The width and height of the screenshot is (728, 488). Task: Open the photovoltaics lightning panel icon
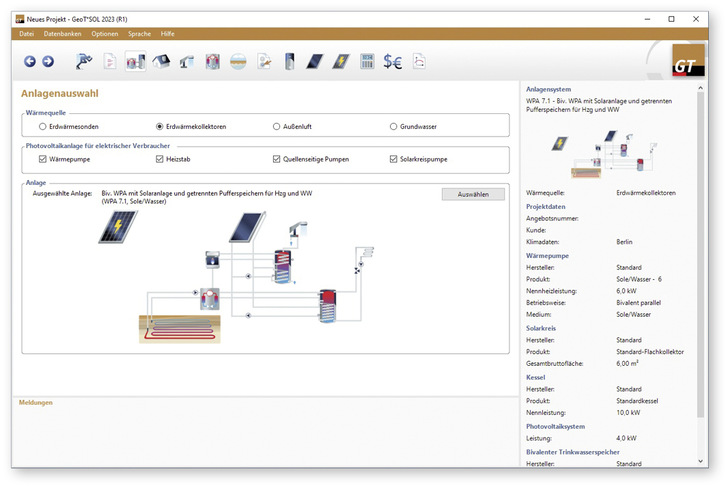pos(341,62)
